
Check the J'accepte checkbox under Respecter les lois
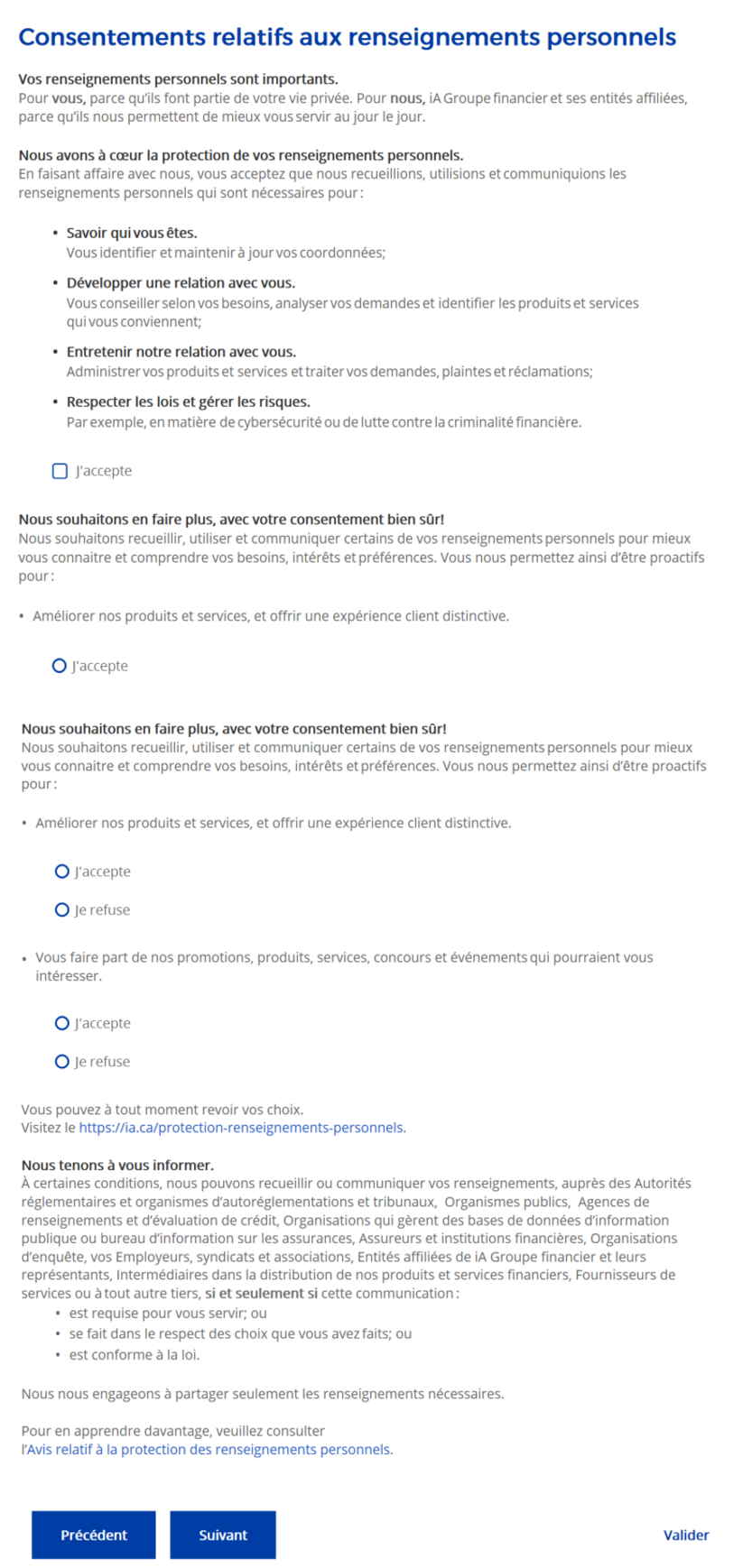click(60, 471)
